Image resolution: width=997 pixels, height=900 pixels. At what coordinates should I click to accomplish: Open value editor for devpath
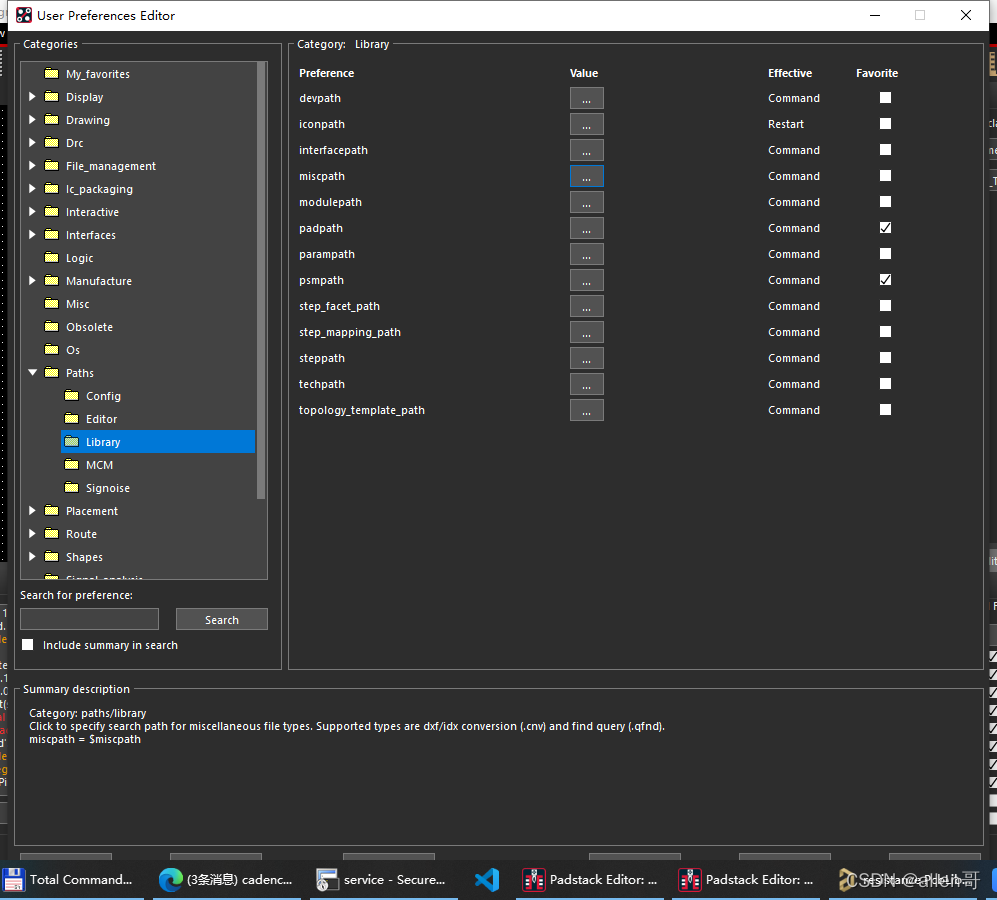(x=586, y=99)
